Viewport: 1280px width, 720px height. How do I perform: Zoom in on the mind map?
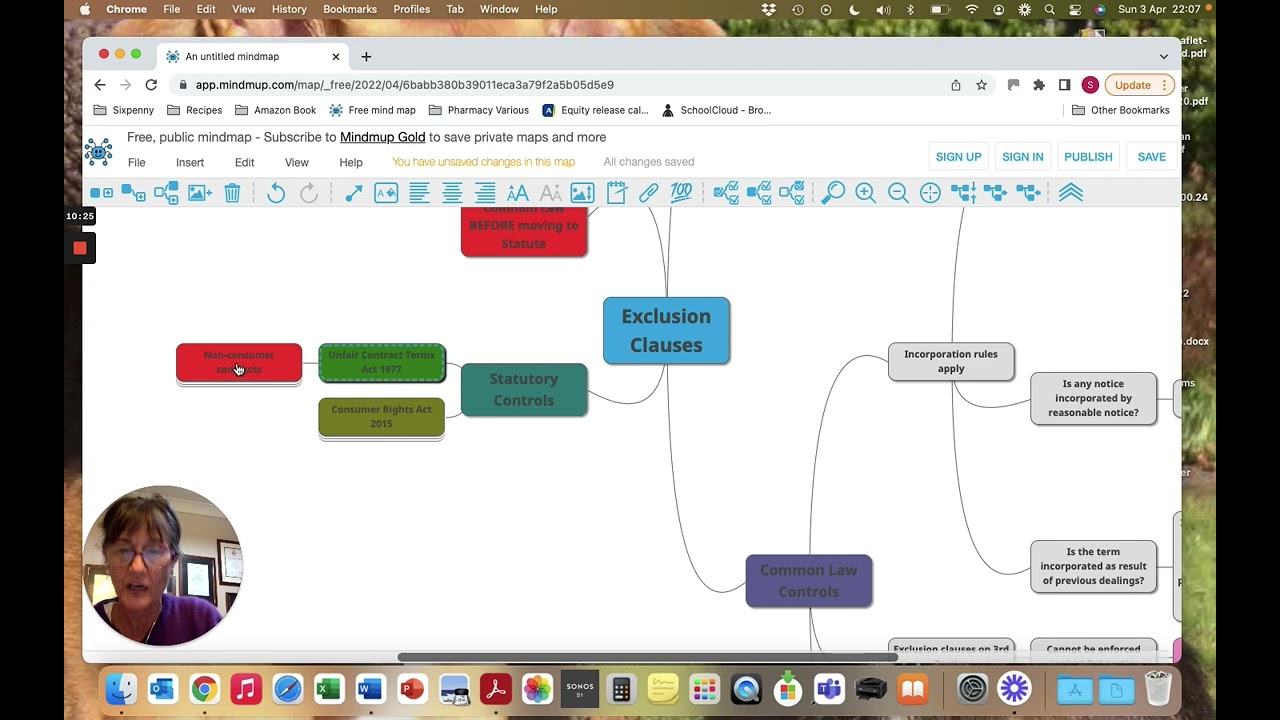[x=865, y=193]
